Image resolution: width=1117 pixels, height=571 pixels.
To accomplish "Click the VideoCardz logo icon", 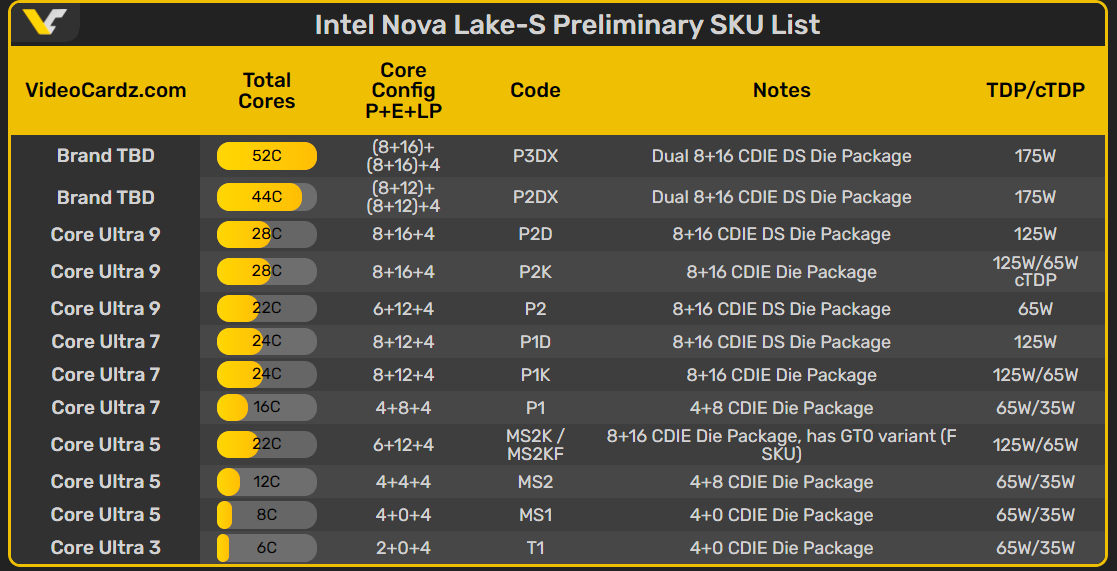I will tap(44, 21).
